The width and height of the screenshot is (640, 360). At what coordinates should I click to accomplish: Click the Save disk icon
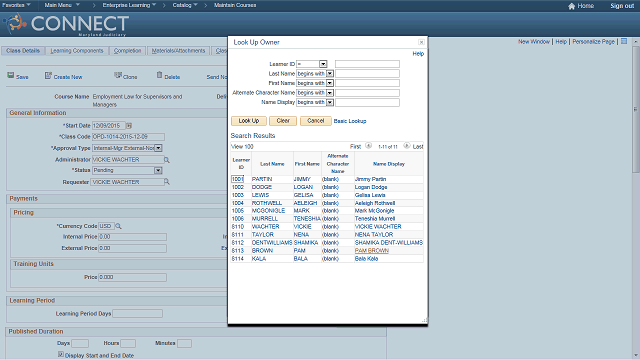click(11, 76)
